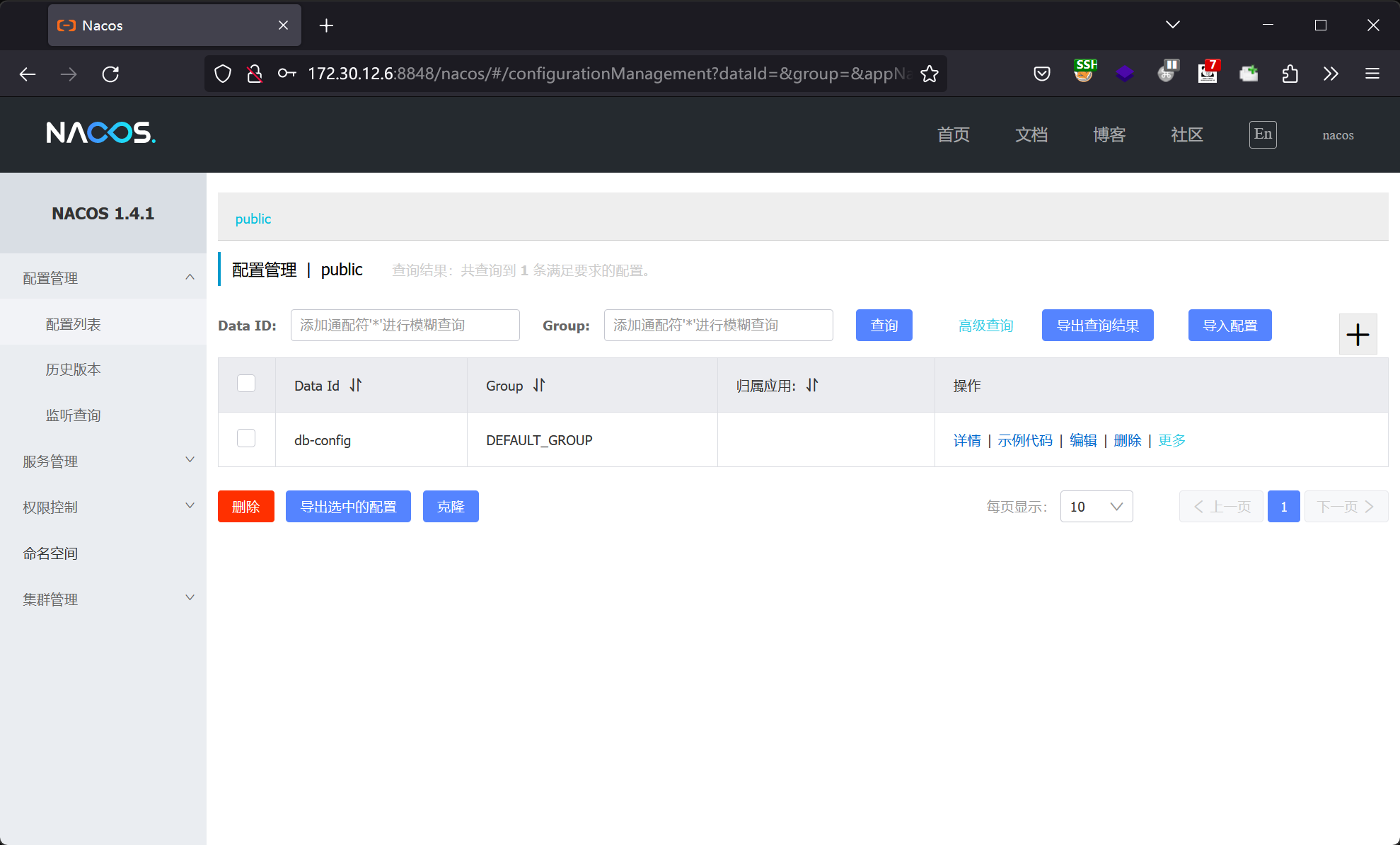Click the Nacos logo in header
The image size is (1400, 845).
point(100,133)
